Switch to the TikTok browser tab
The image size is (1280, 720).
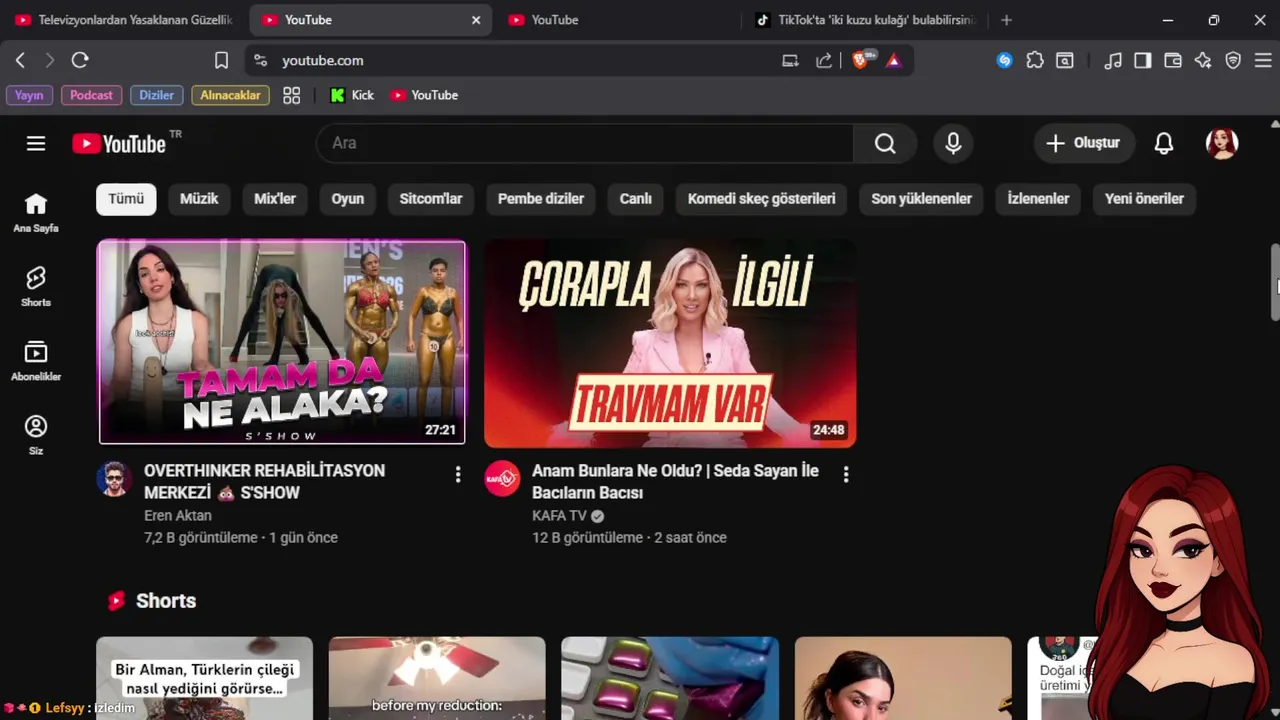[x=864, y=20]
